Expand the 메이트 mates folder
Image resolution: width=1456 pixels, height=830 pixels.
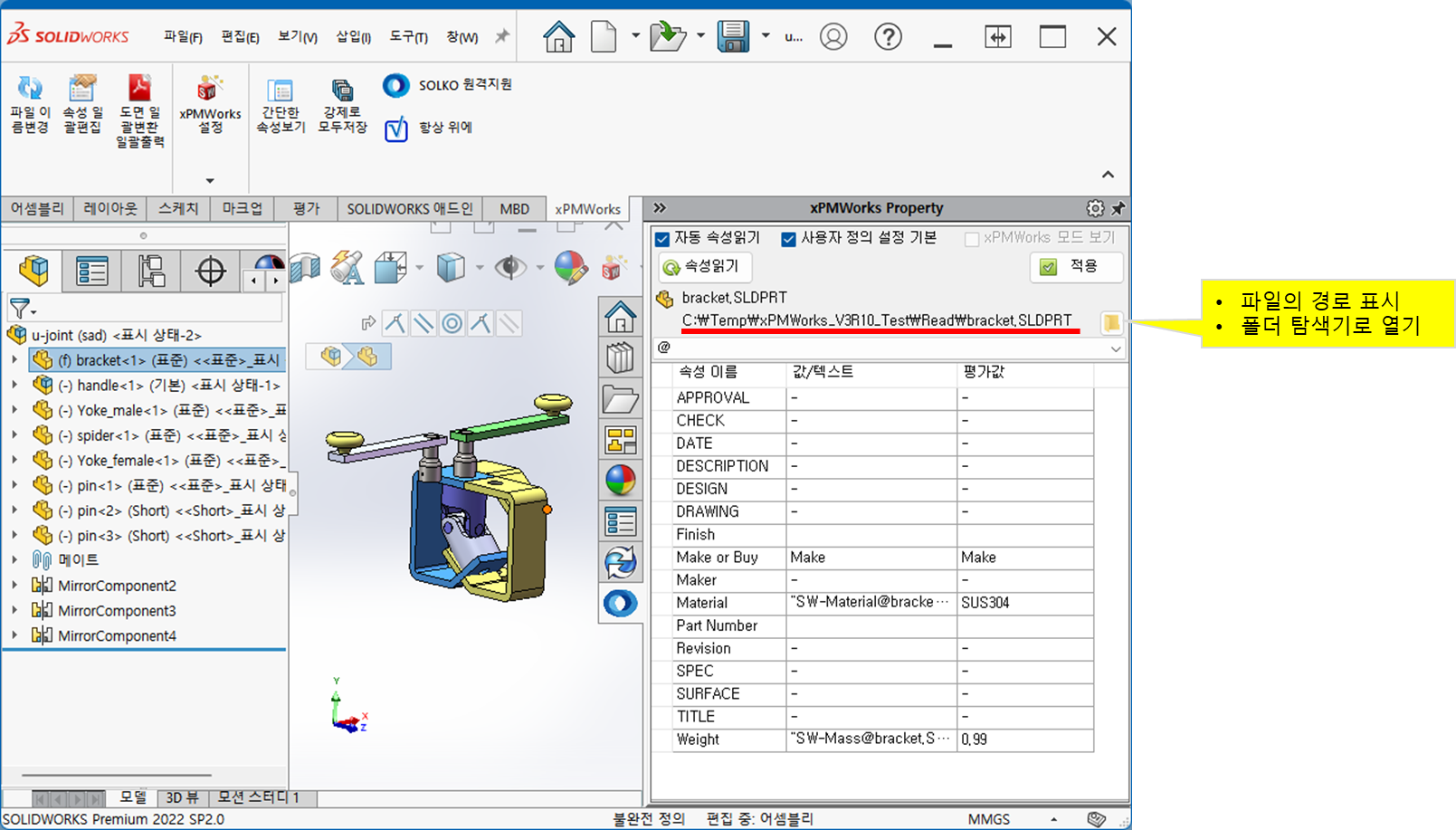click(14, 560)
